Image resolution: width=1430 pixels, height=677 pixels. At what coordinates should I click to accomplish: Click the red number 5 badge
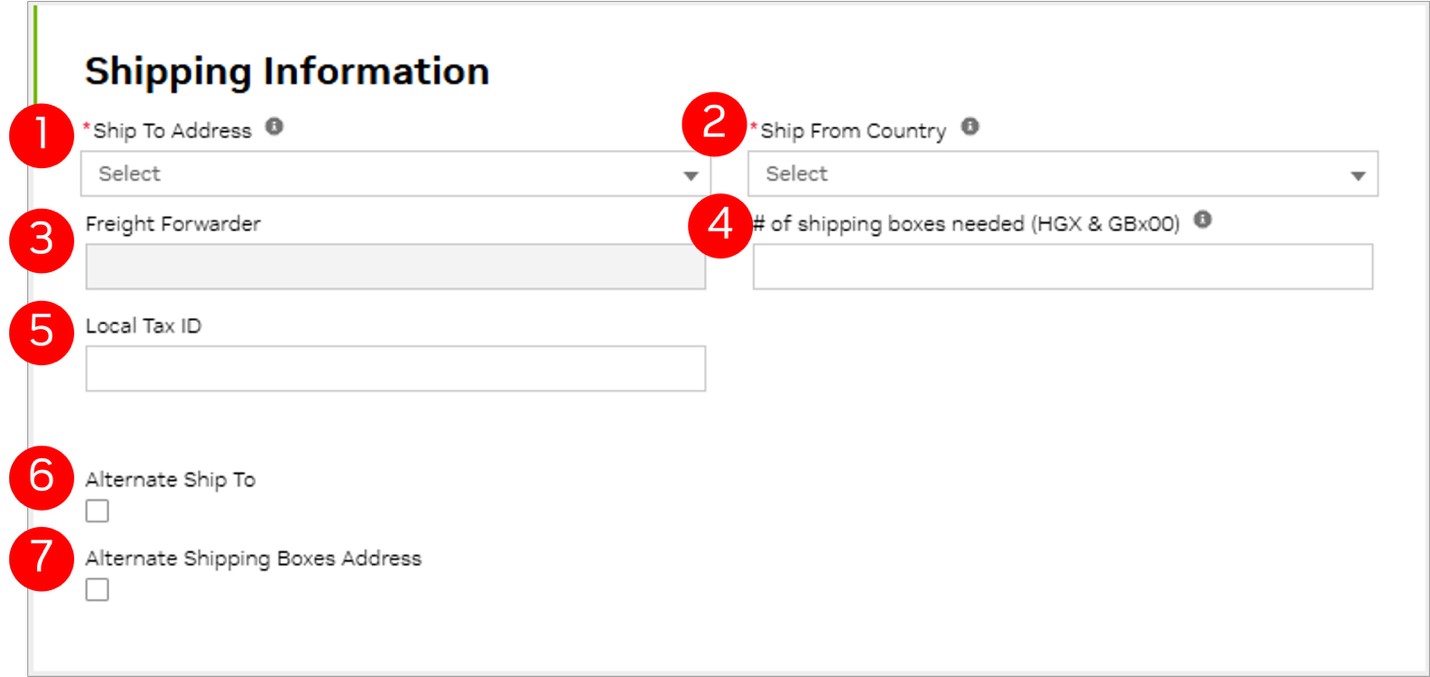coord(42,331)
